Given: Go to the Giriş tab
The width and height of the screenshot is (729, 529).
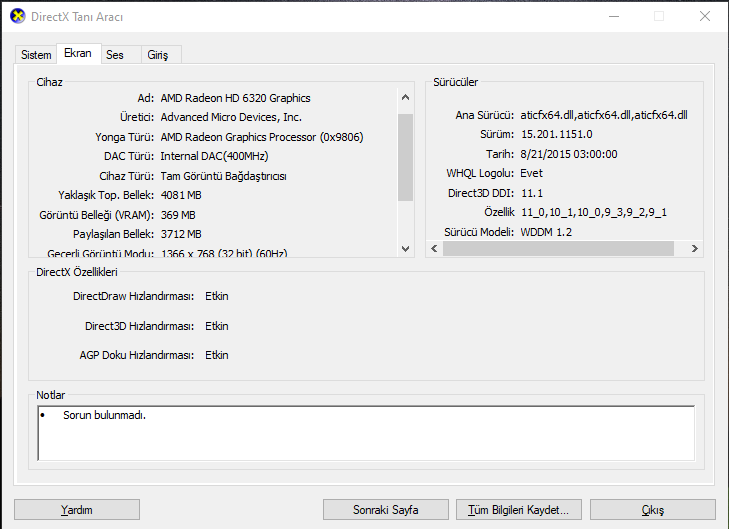Looking at the screenshot, I should [x=158, y=55].
